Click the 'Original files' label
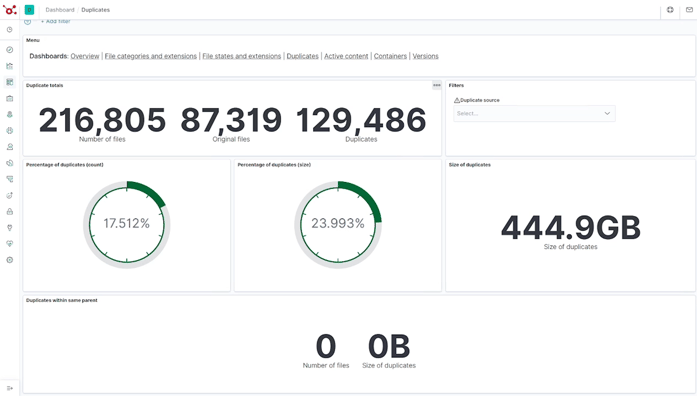697x396 pixels. point(231,139)
